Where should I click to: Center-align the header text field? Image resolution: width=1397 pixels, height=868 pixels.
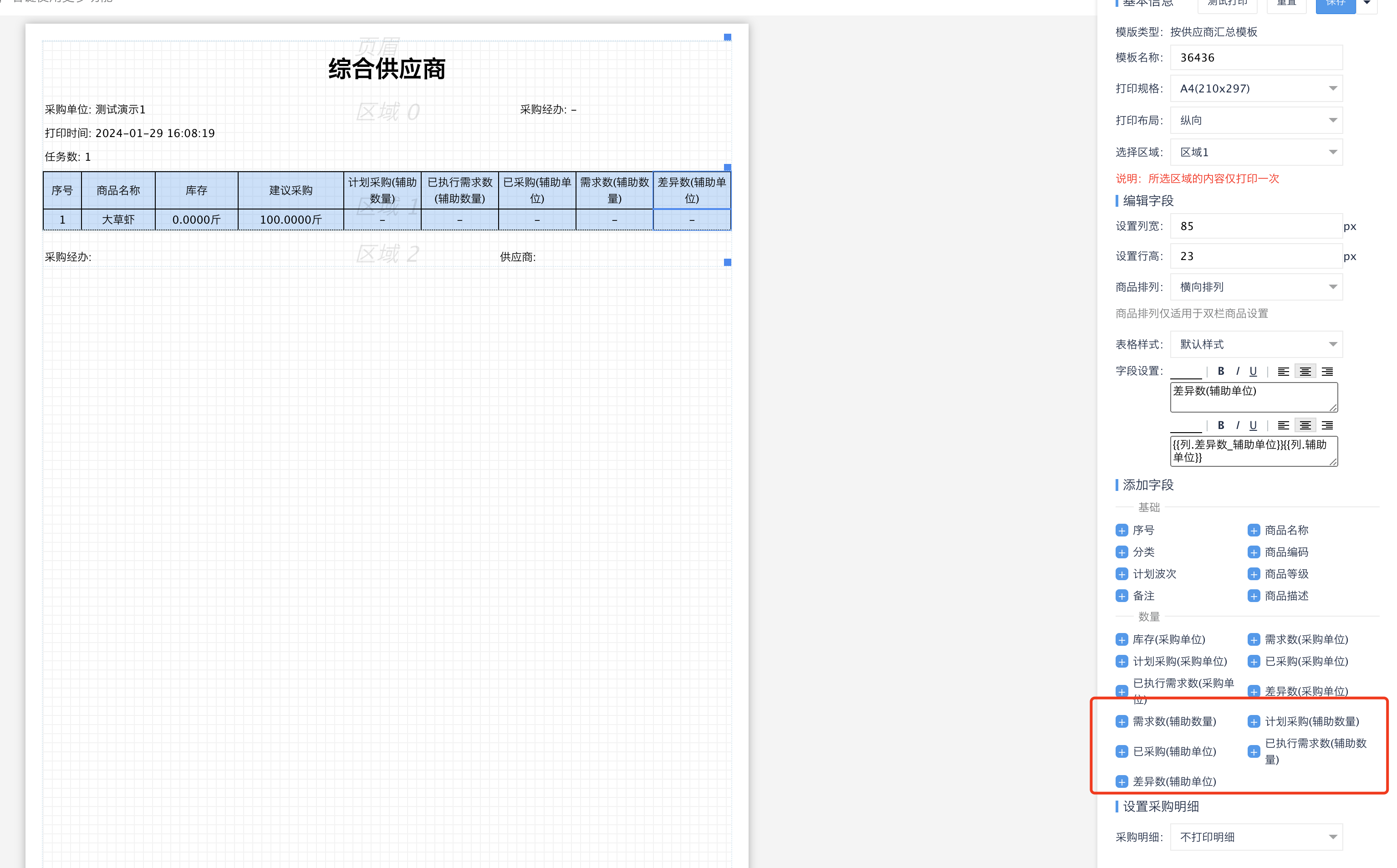tap(1305, 372)
